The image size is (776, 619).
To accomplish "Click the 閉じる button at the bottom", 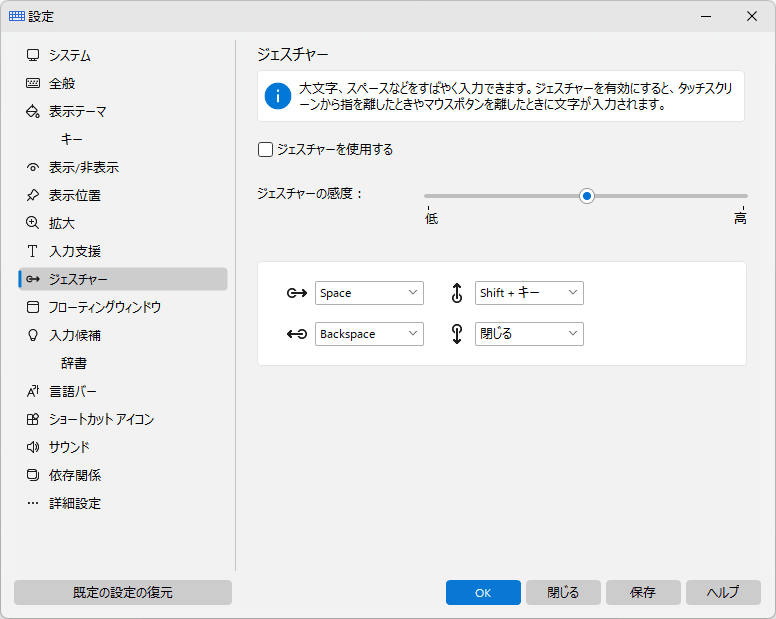I will pos(563,592).
